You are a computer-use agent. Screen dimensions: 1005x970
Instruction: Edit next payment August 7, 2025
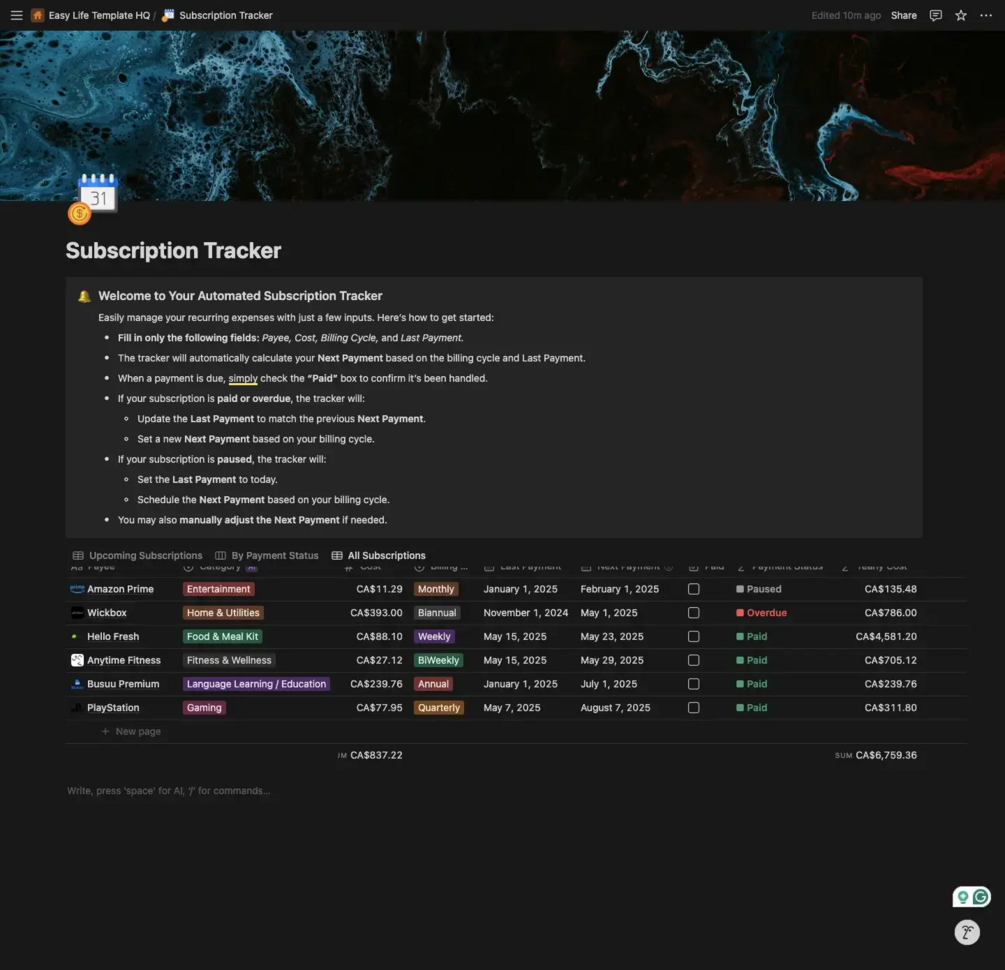[x=615, y=708]
